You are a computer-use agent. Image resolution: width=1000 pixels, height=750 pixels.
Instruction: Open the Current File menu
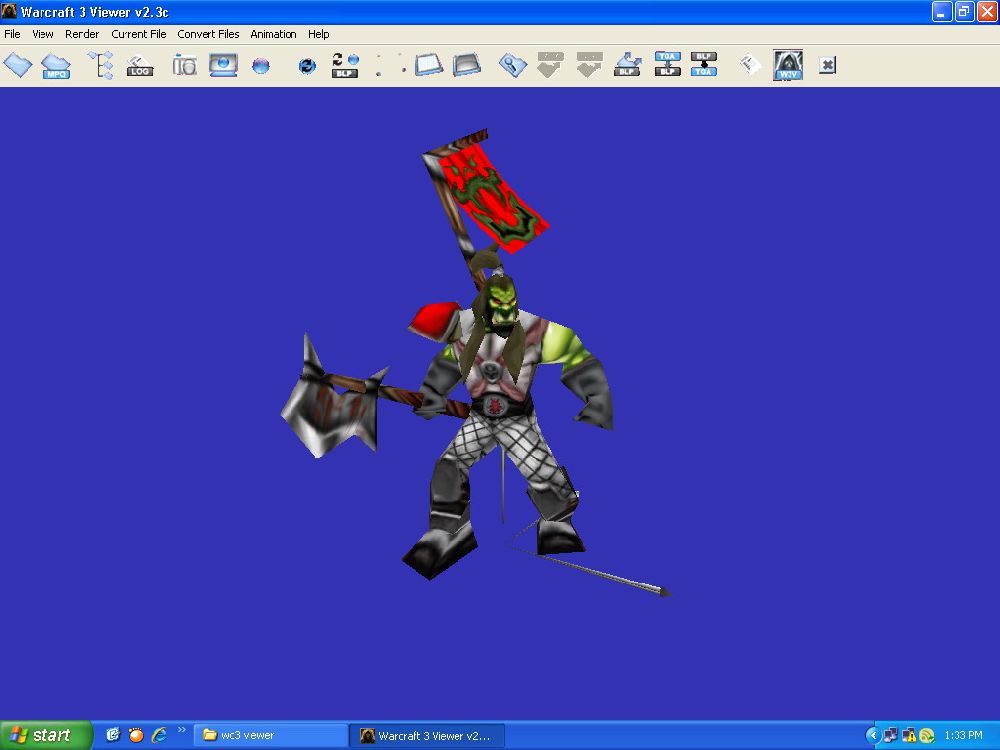pyautogui.click(x=138, y=34)
